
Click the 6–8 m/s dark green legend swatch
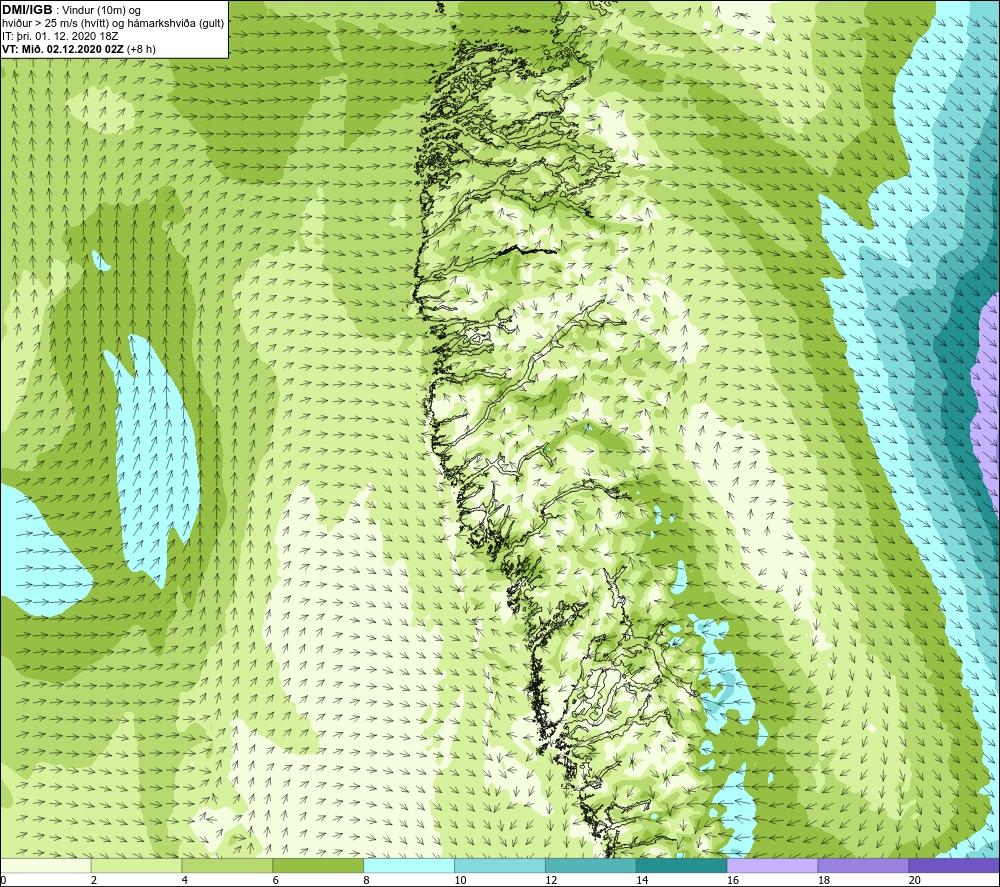pyautogui.click(x=318, y=866)
